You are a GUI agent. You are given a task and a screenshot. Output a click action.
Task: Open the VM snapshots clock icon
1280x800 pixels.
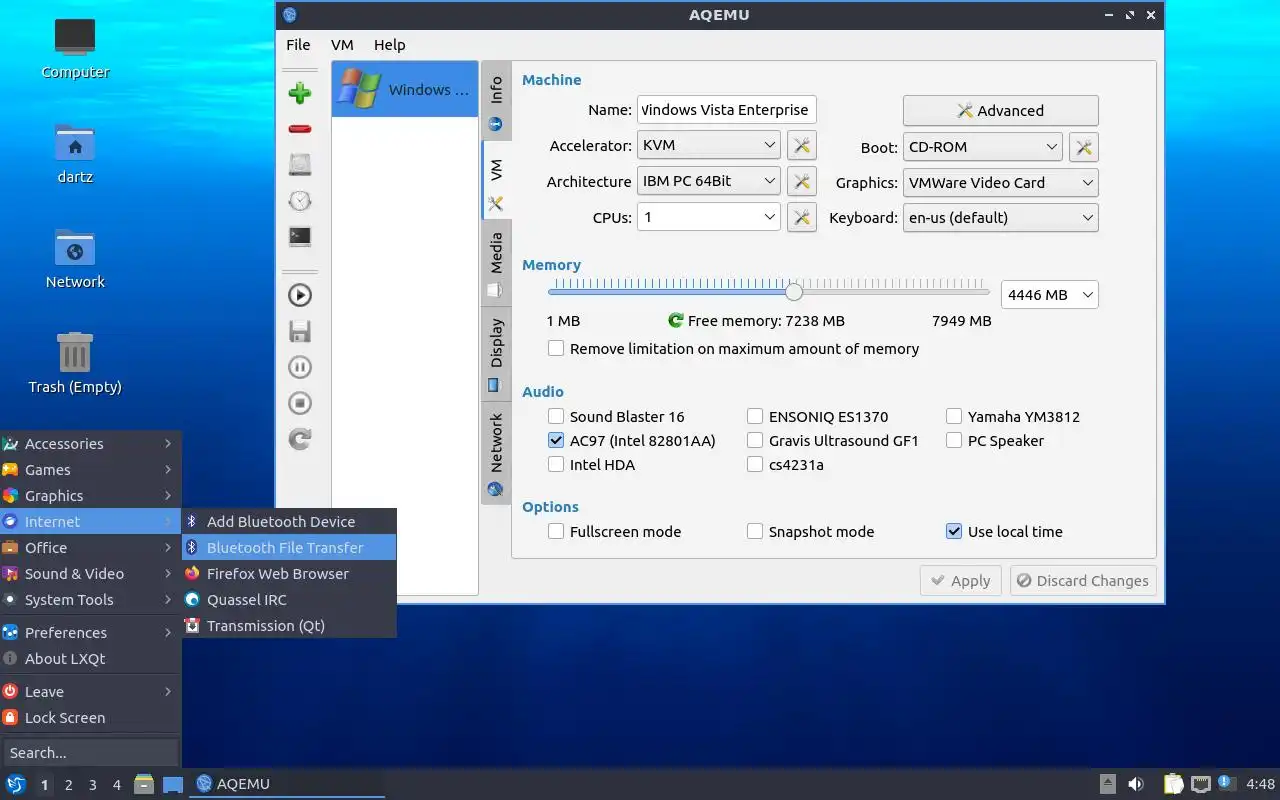tap(299, 201)
